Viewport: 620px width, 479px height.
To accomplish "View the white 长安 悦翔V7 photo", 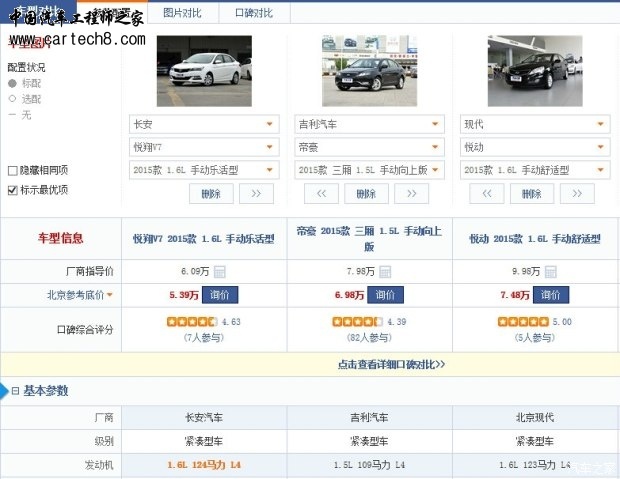I will point(204,71).
